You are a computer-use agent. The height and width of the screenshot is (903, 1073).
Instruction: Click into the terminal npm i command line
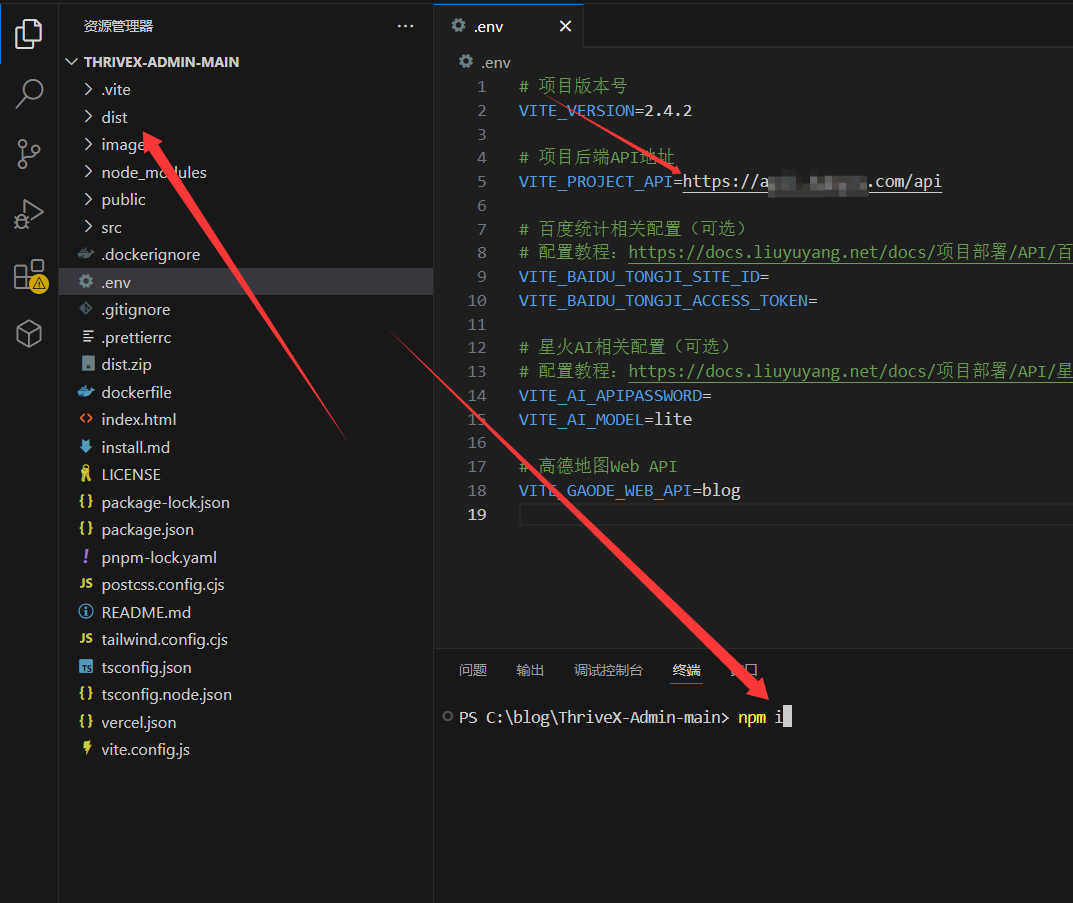point(765,717)
